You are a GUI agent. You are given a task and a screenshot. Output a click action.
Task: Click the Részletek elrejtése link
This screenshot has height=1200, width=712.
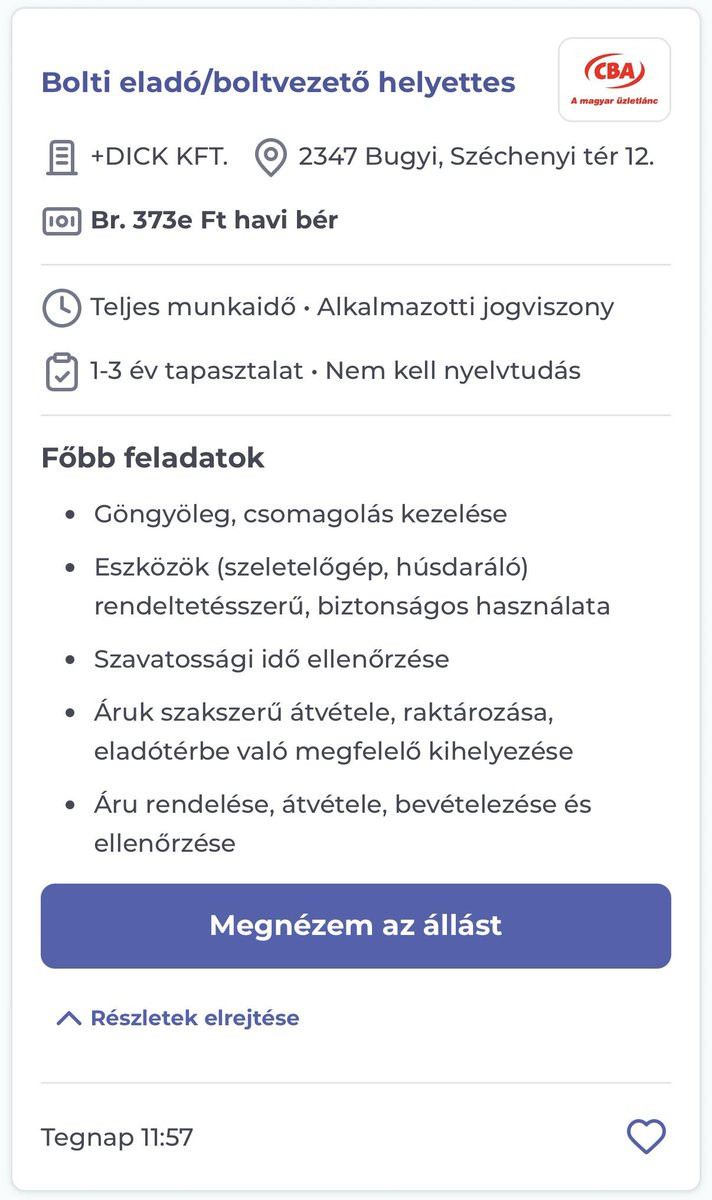pos(194,1018)
